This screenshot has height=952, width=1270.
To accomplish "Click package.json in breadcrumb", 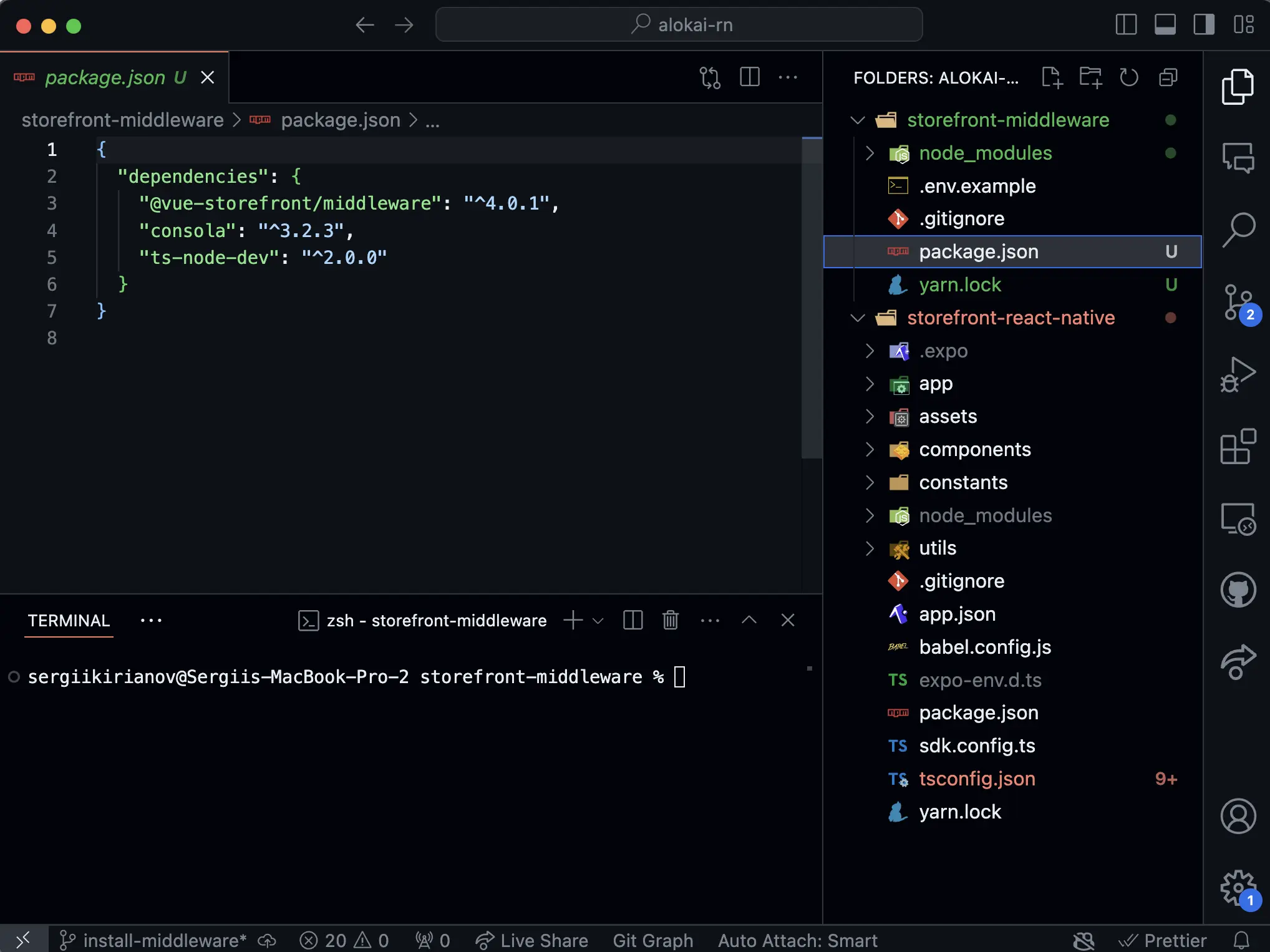I will (x=341, y=120).
